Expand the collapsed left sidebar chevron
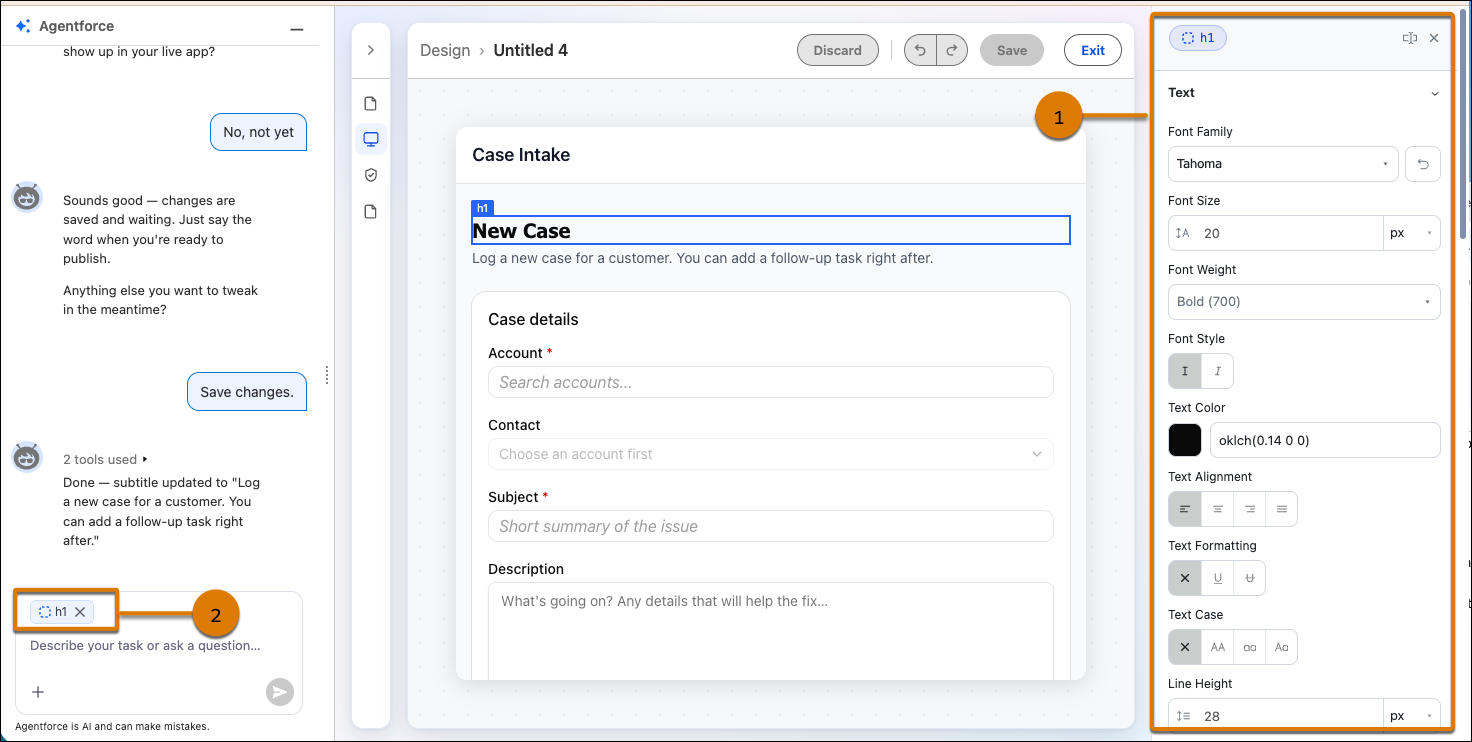Viewport: 1472px width, 742px height. pos(370,50)
